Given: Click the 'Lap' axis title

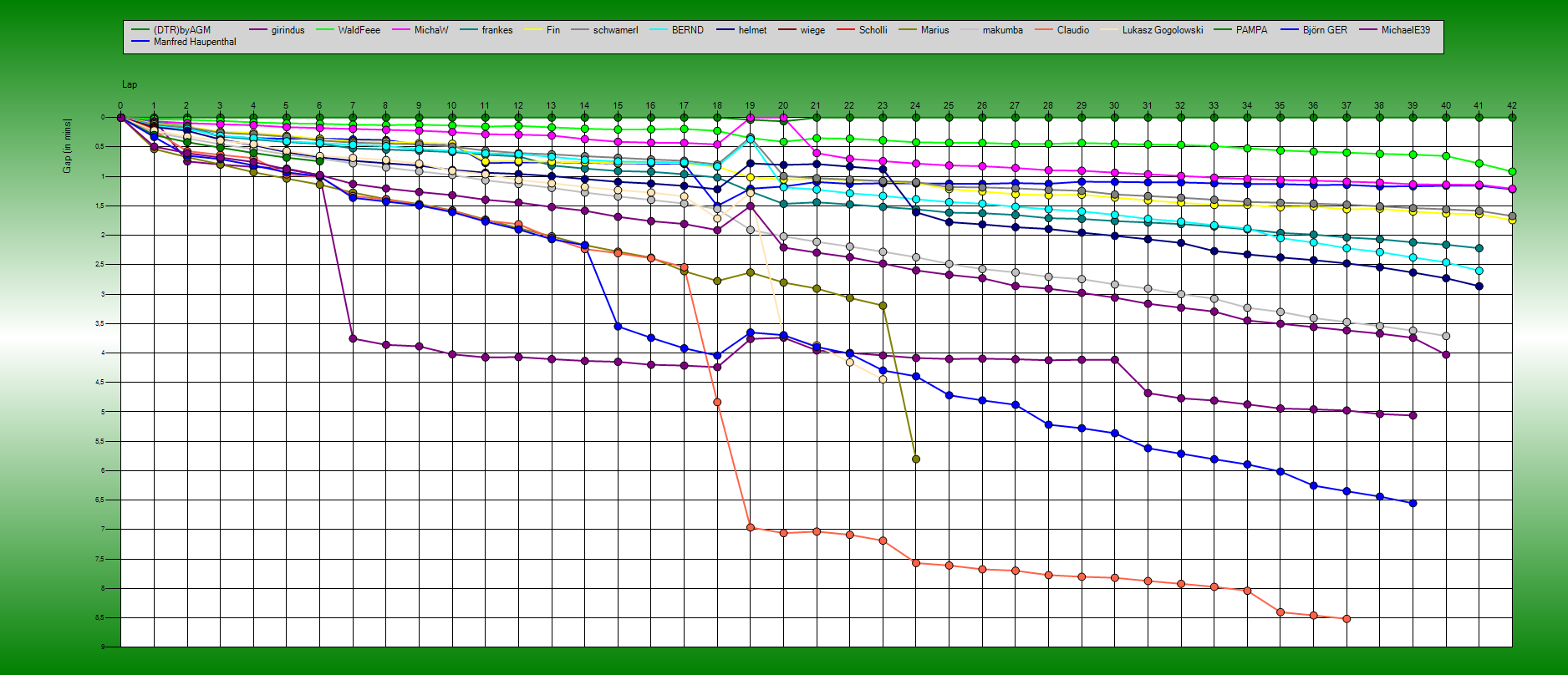Looking at the screenshot, I should coord(130,84).
